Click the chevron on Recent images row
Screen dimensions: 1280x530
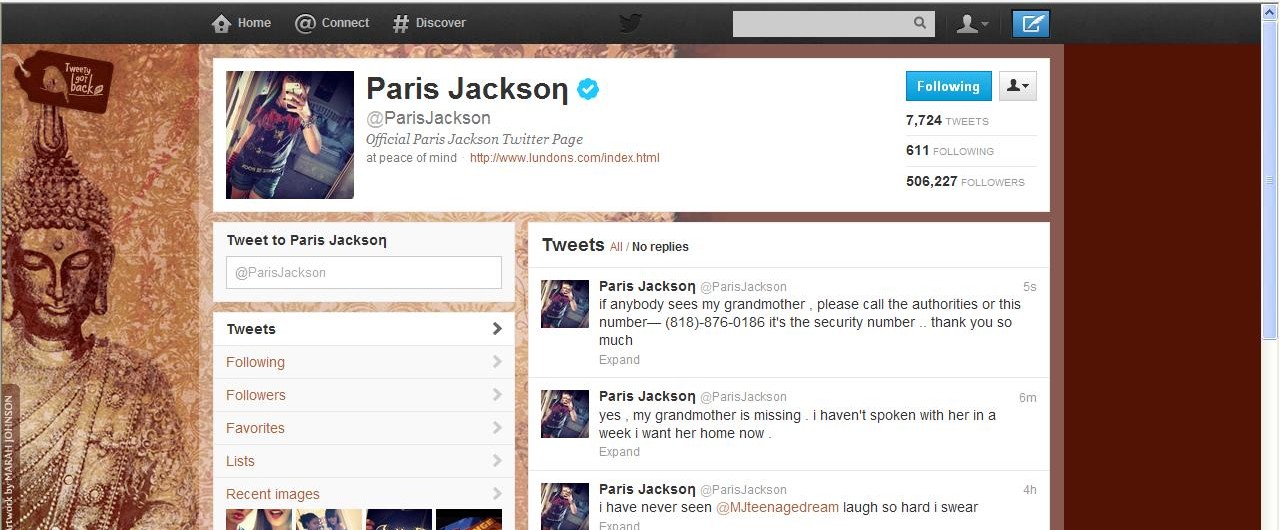(497, 494)
